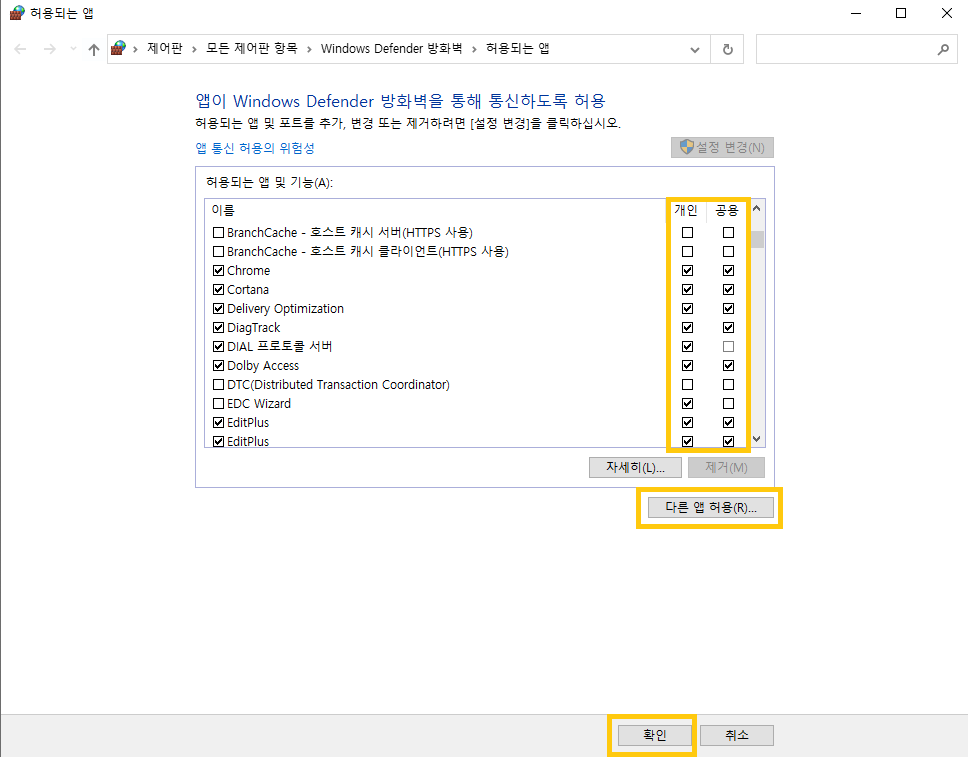
Task: Confirm with 확인 button
Action: click(x=654, y=735)
